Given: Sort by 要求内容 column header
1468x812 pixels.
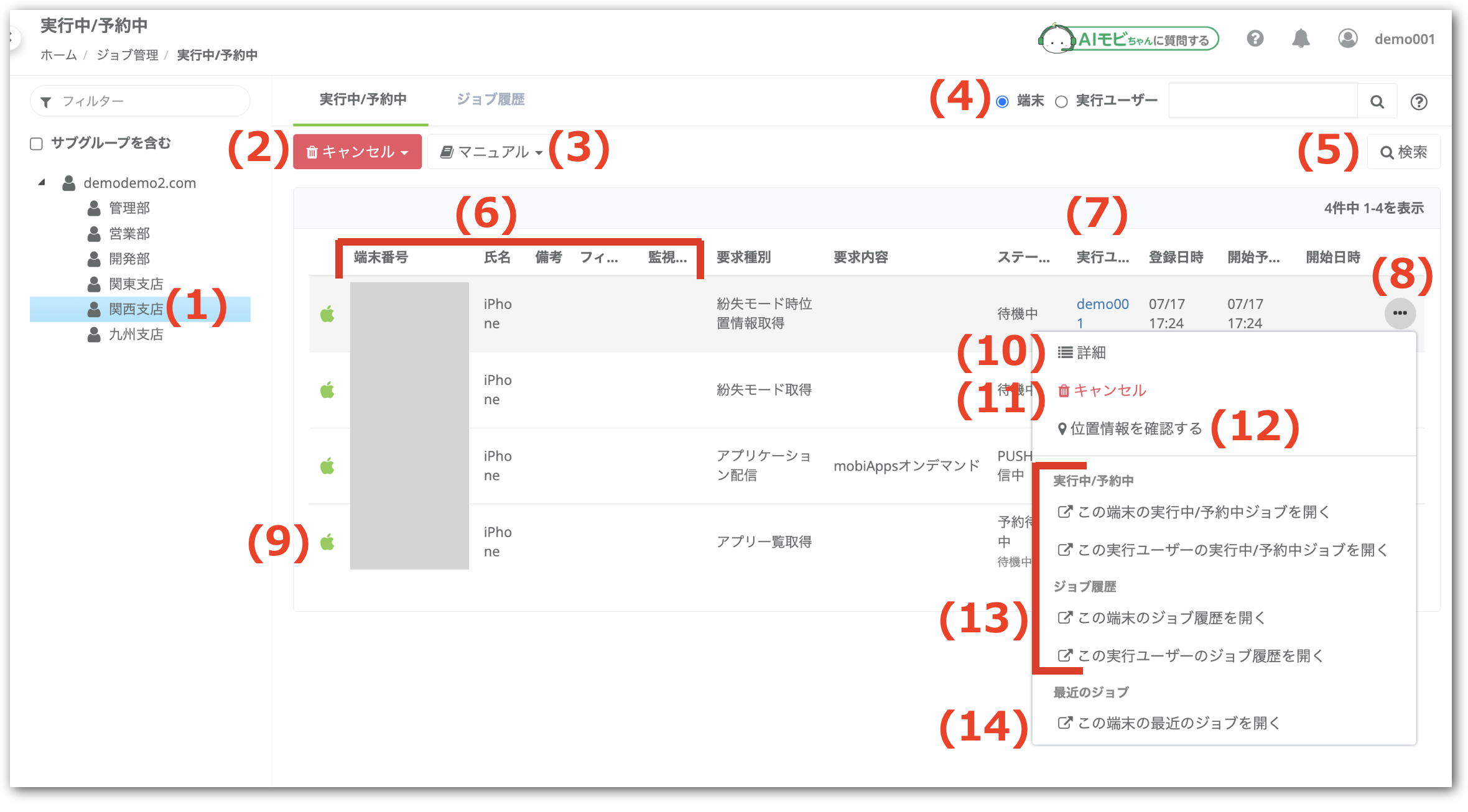Looking at the screenshot, I should 860,257.
